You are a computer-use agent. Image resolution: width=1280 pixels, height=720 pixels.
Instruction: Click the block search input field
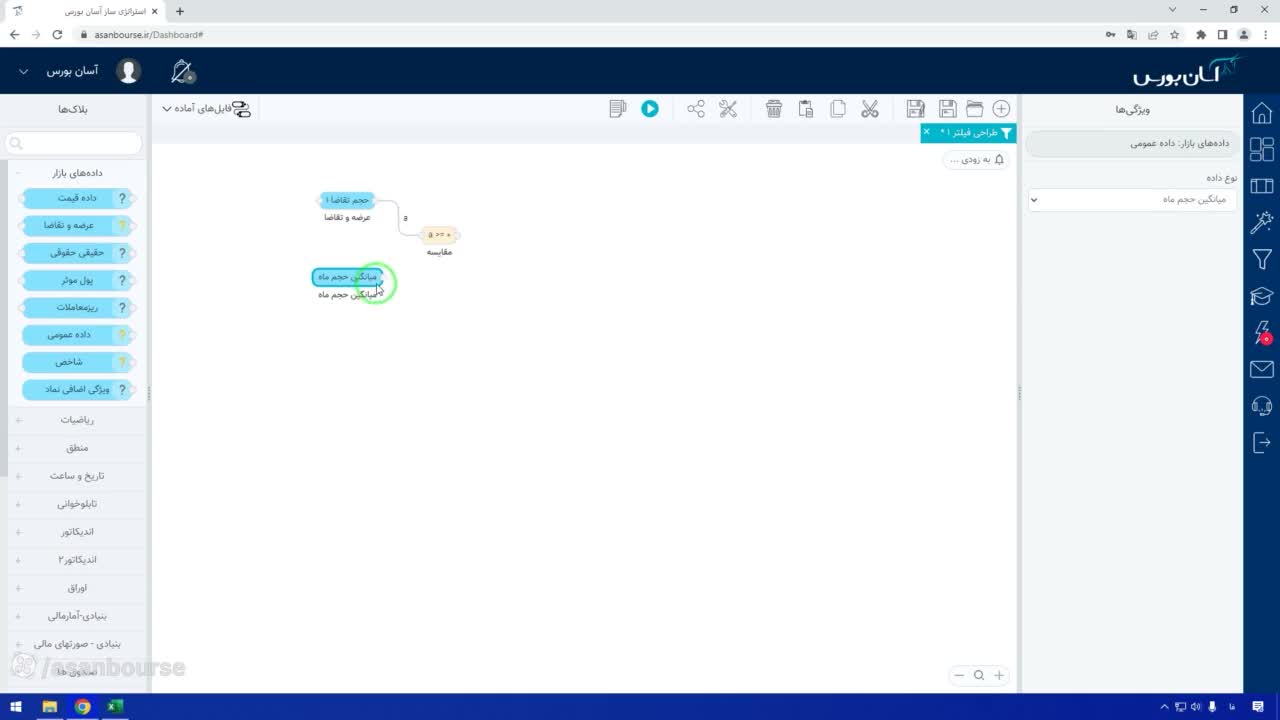coord(75,144)
